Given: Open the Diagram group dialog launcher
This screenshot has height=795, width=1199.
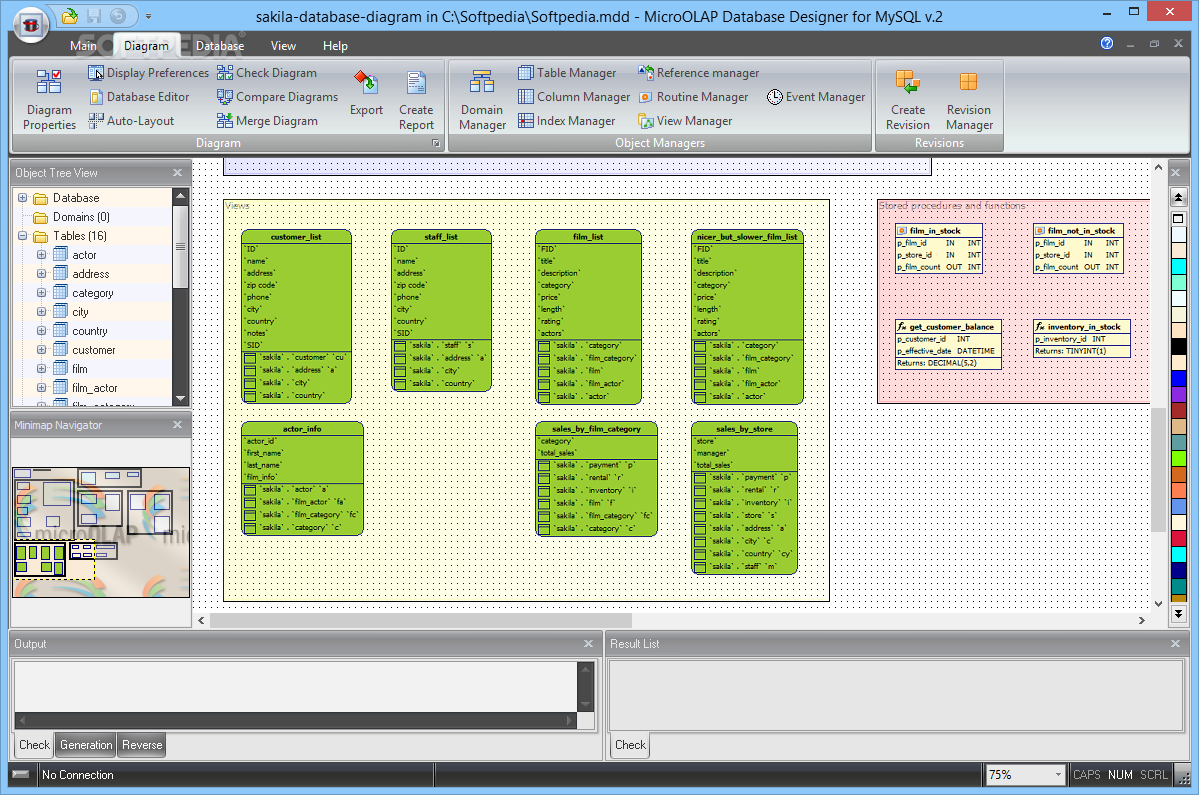Looking at the screenshot, I should pos(436,143).
